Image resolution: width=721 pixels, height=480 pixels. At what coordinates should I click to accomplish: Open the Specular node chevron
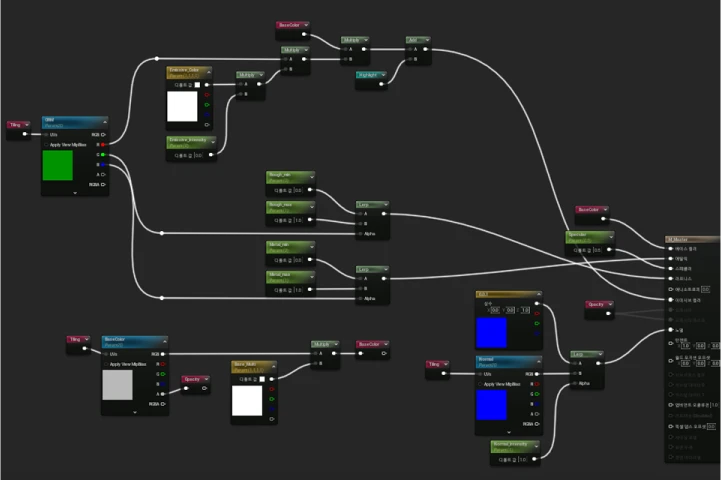[611, 237]
